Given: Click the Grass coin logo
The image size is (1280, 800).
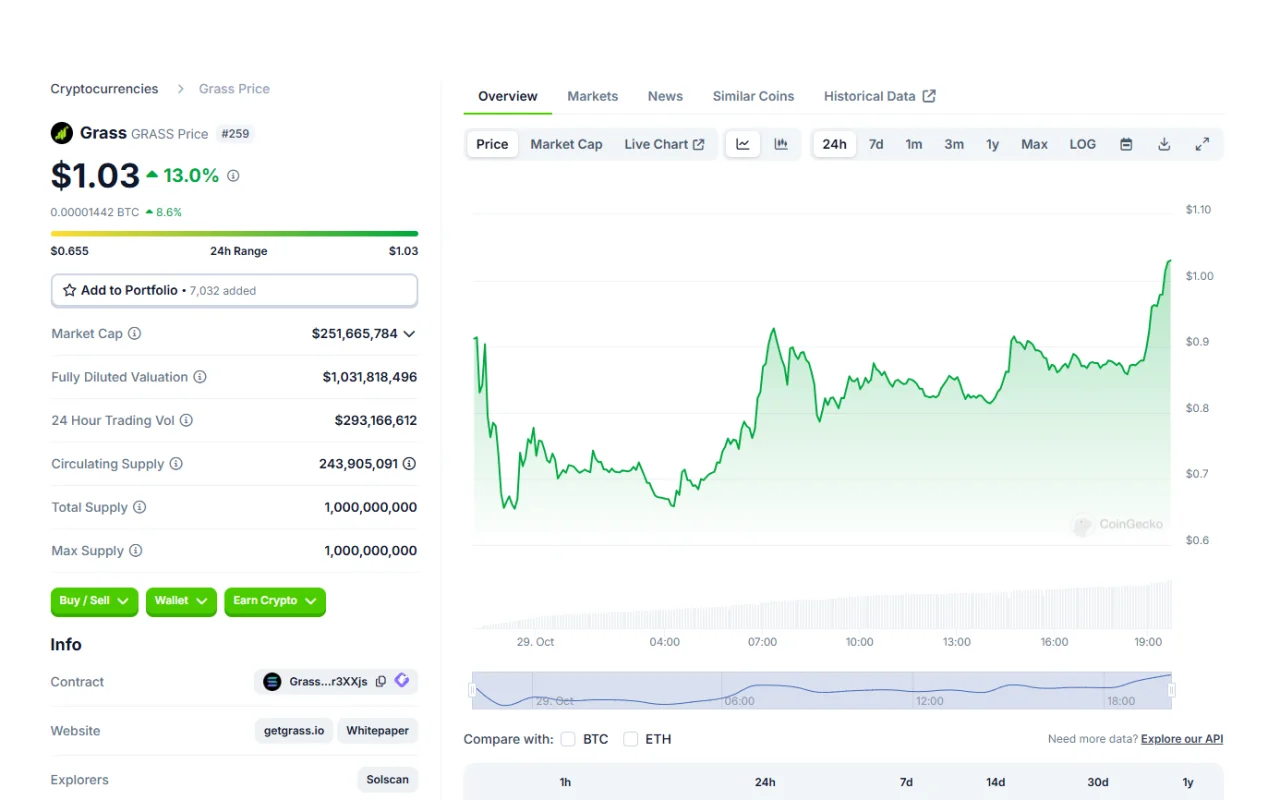Looking at the screenshot, I should point(62,133).
